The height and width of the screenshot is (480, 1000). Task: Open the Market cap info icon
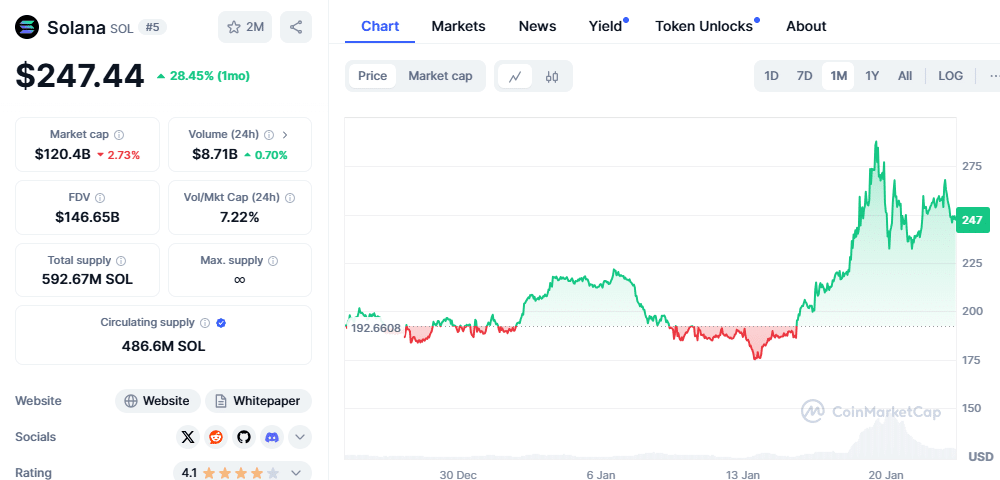[x=119, y=135]
